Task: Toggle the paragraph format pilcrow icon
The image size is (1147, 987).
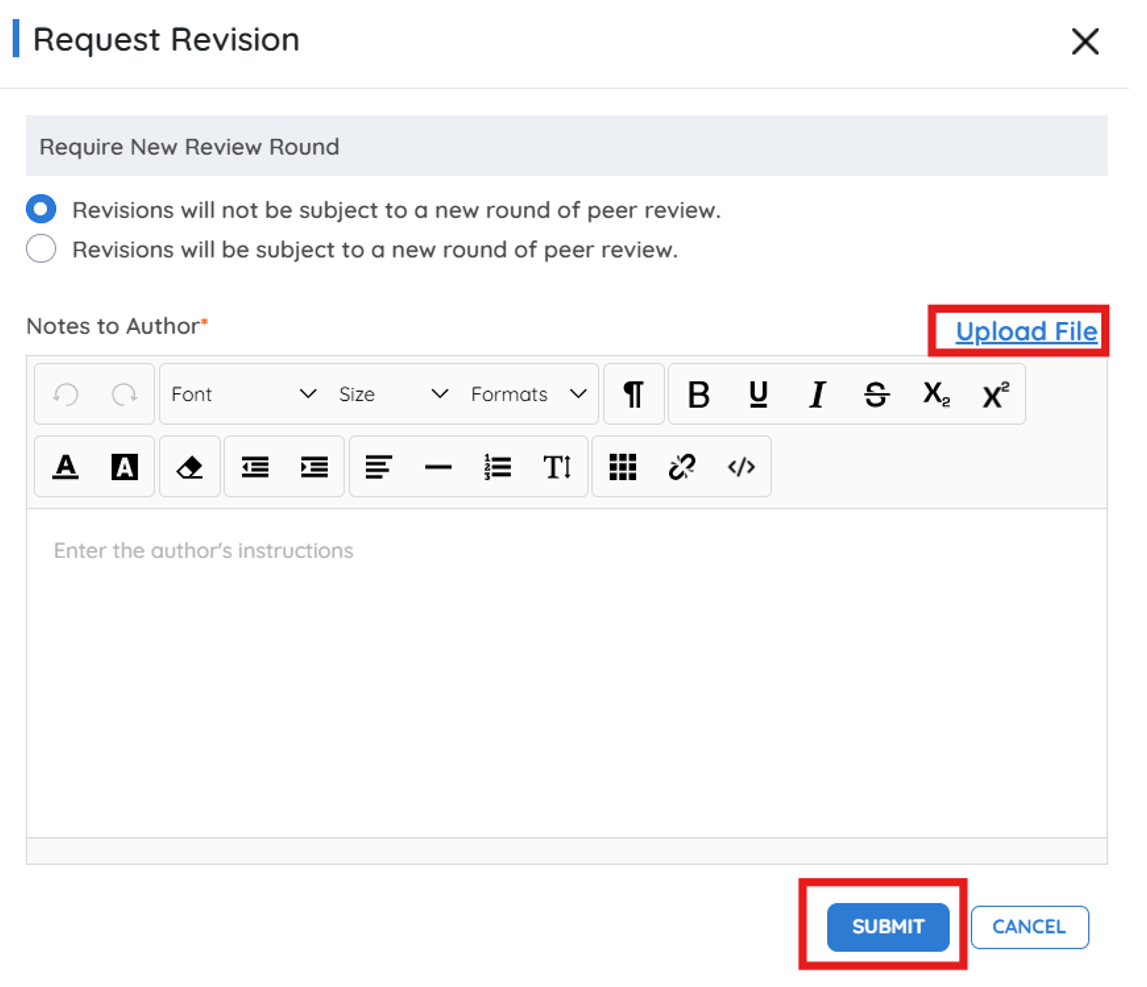Action: tap(633, 395)
